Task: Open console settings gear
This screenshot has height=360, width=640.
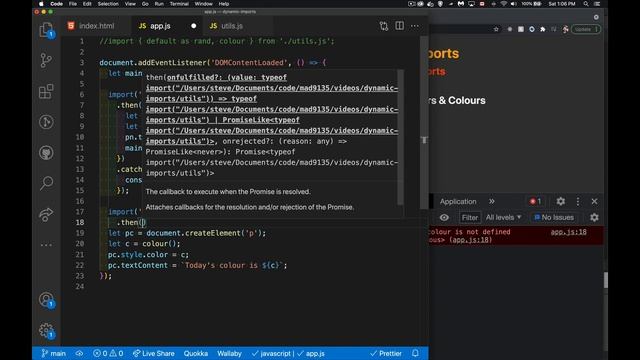Action: 594,218
